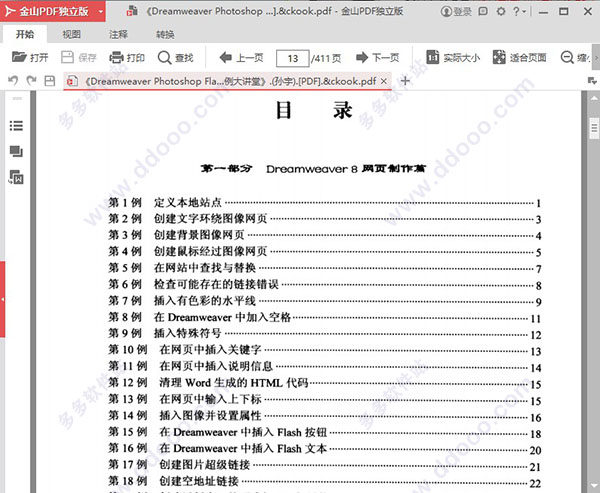This screenshot has width=600, height=493.
Task: Switch to the 视图 tab
Action: pyautogui.click(x=72, y=34)
